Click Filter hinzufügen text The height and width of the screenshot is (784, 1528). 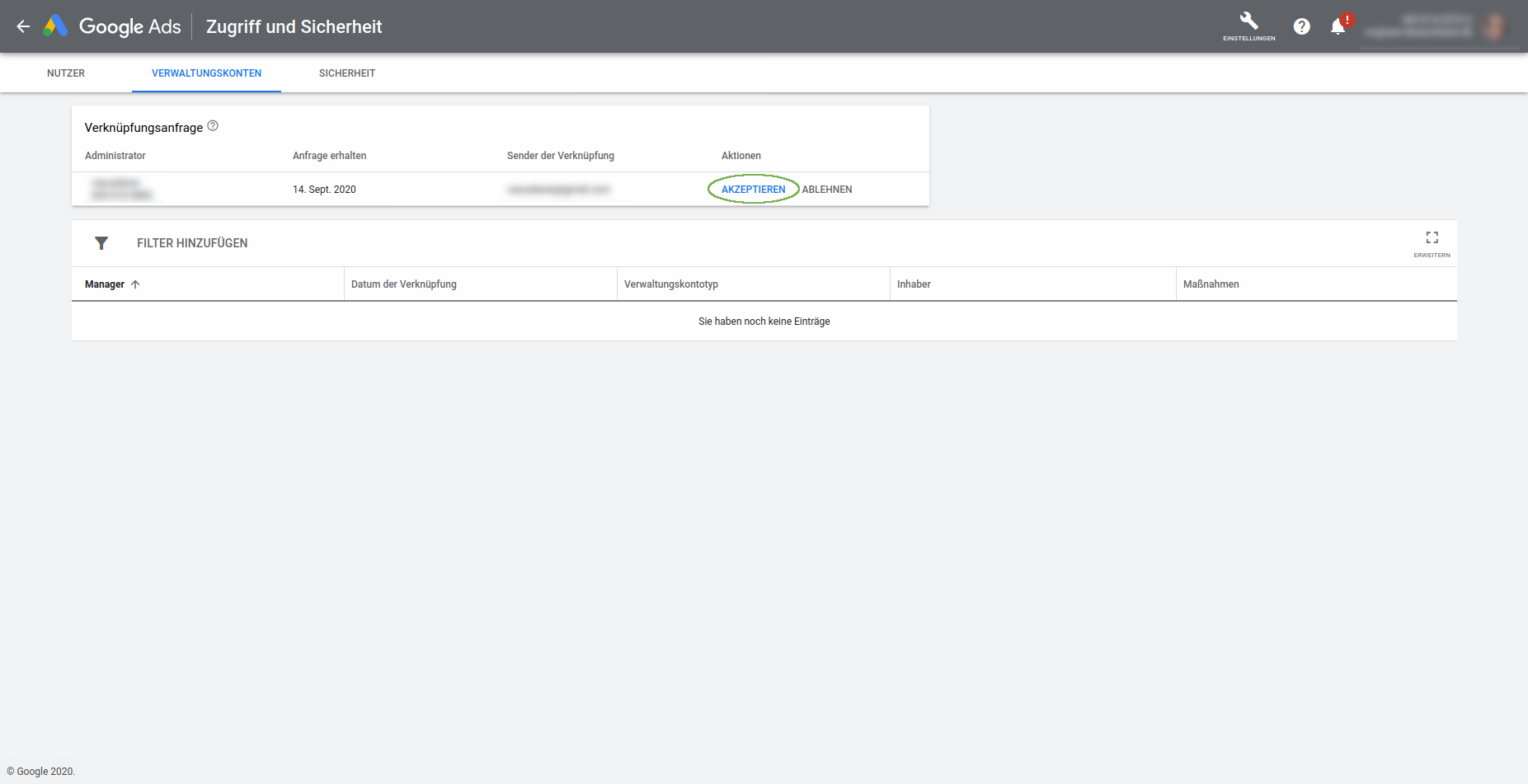click(x=192, y=243)
